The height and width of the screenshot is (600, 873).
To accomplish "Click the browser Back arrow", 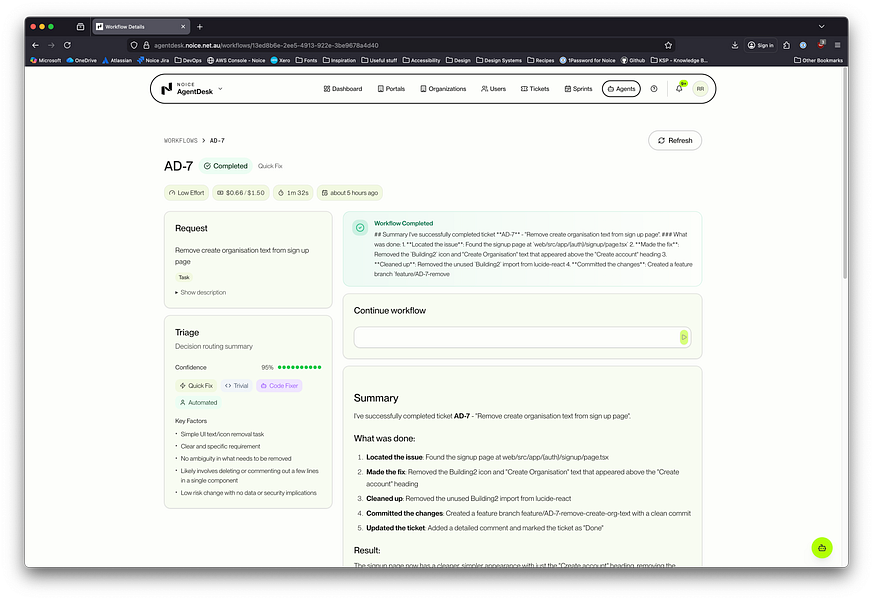I will 36,45.
